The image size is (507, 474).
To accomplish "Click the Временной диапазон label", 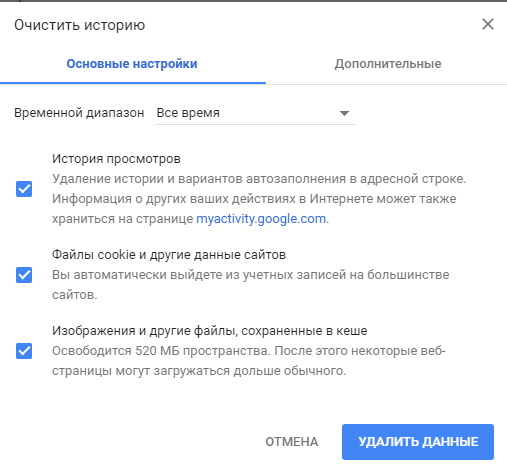I will 79,113.
